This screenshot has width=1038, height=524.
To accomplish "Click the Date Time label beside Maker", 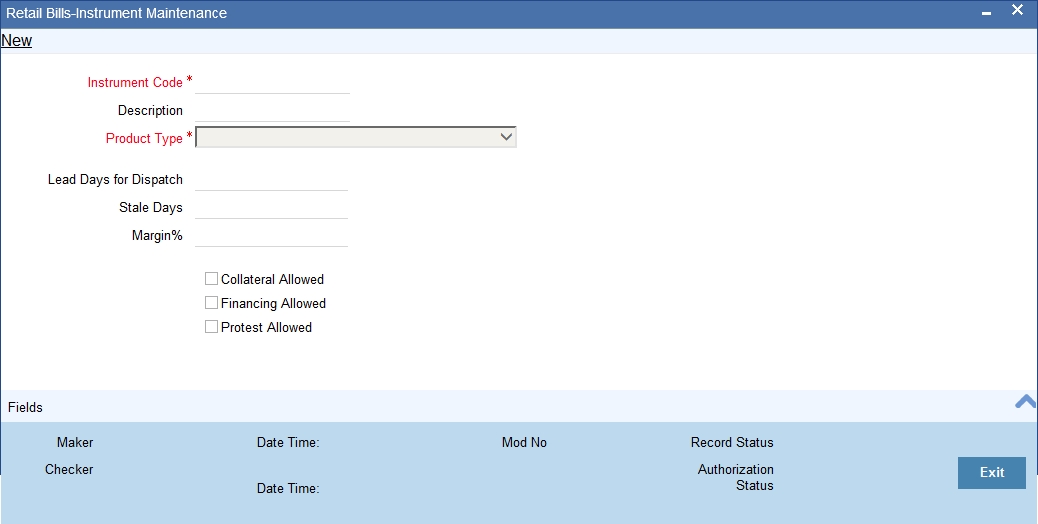I will click(288, 442).
